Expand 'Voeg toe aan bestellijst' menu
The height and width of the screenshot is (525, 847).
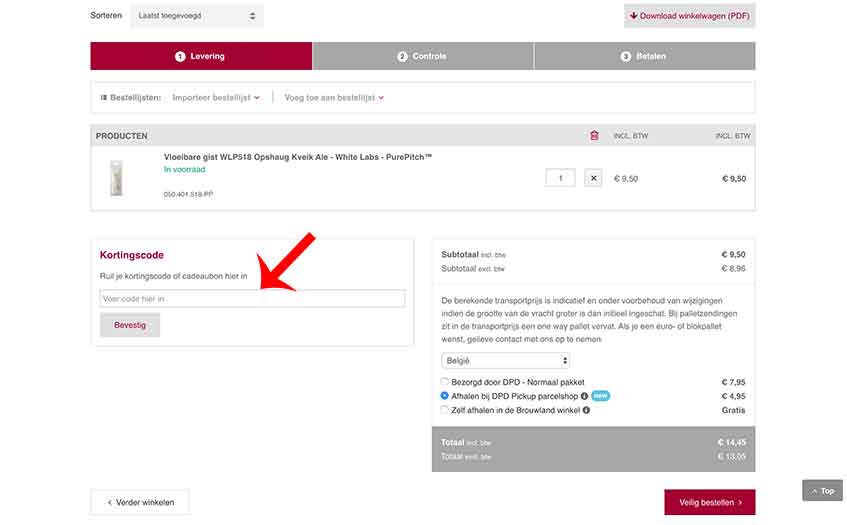pyautogui.click(x=334, y=98)
